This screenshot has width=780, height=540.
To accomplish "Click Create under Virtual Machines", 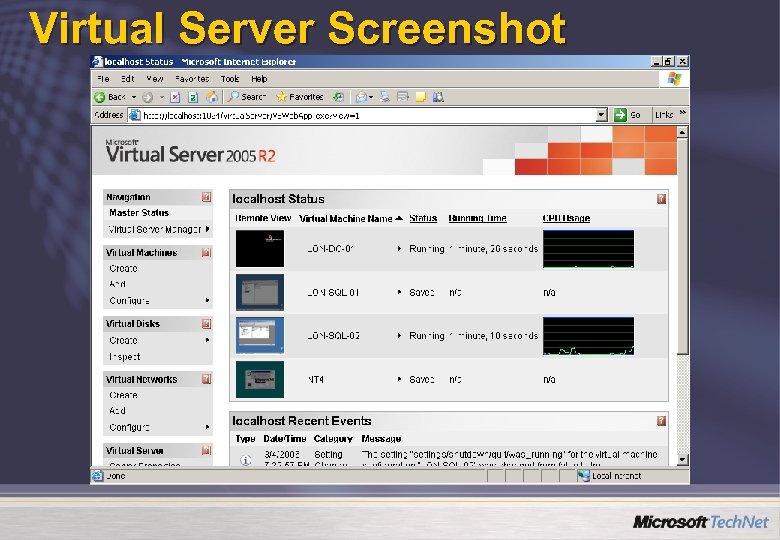I will 123,269.
